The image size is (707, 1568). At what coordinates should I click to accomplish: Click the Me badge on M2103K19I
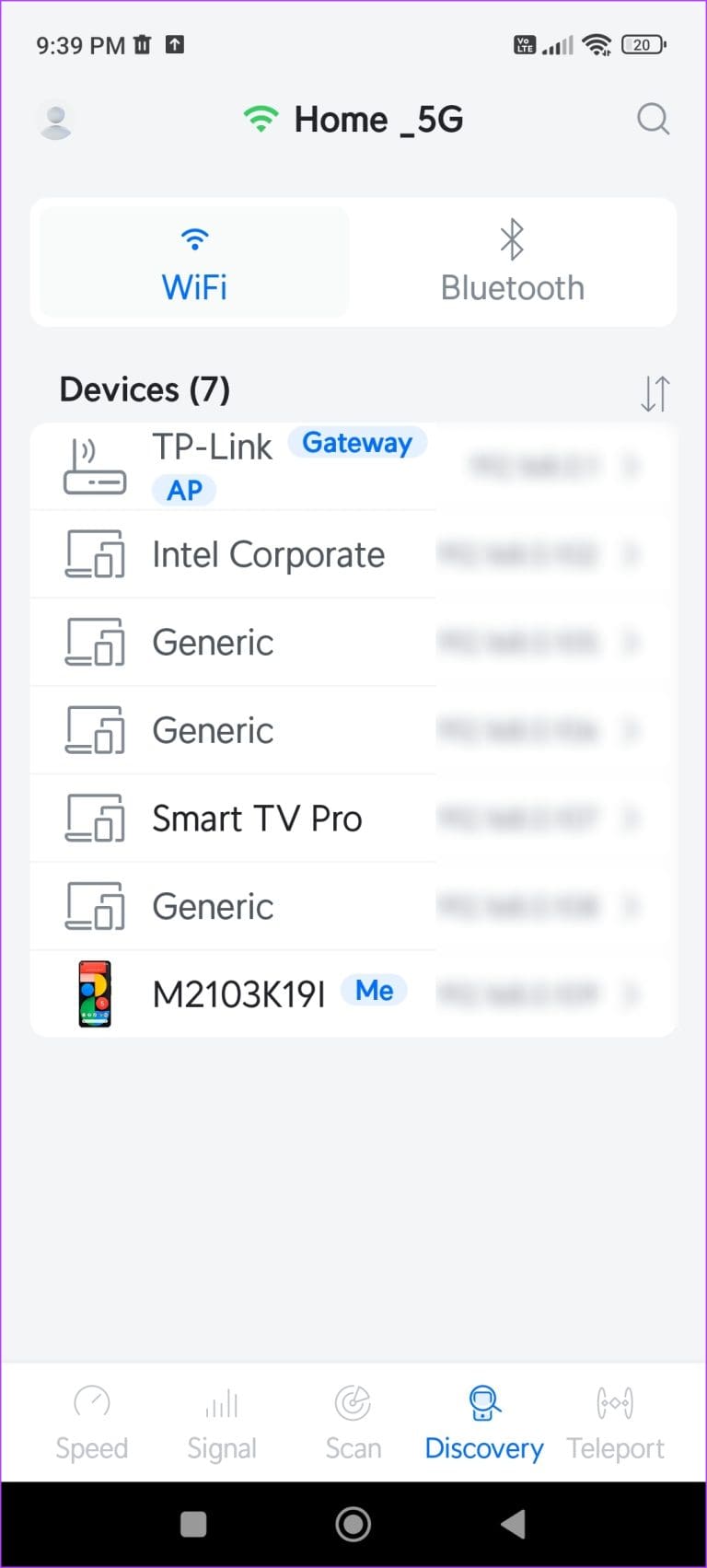click(374, 990)
